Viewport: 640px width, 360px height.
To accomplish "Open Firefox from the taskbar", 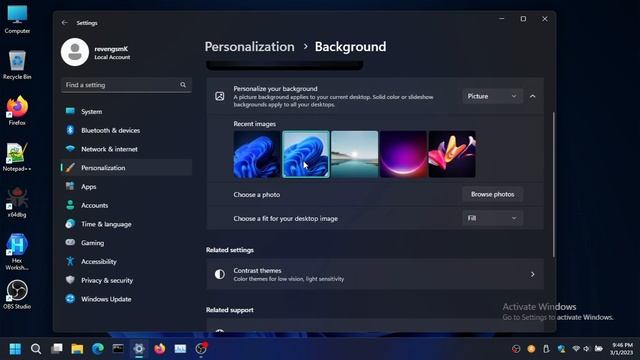I will click(x=160, y=349).
